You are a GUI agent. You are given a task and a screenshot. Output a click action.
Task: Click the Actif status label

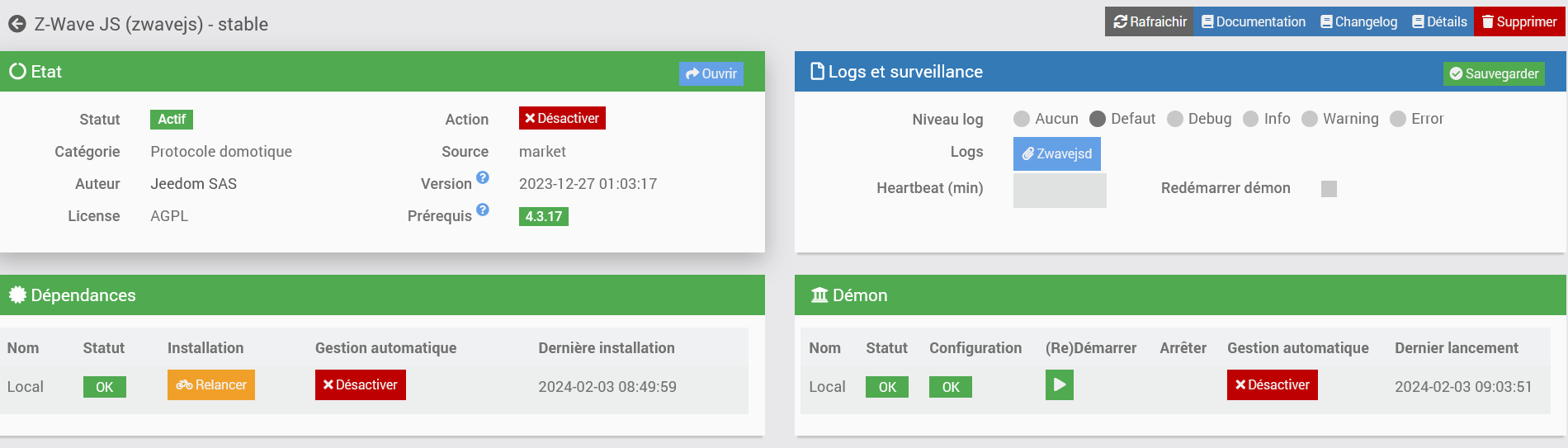click(172, 119)
